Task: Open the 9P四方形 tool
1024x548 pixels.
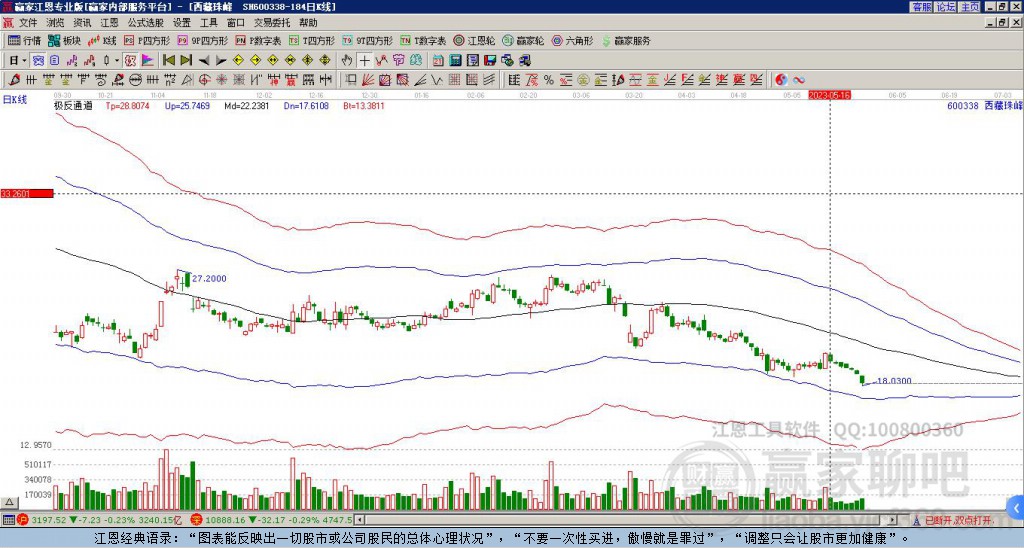Action: coord(202,40)
